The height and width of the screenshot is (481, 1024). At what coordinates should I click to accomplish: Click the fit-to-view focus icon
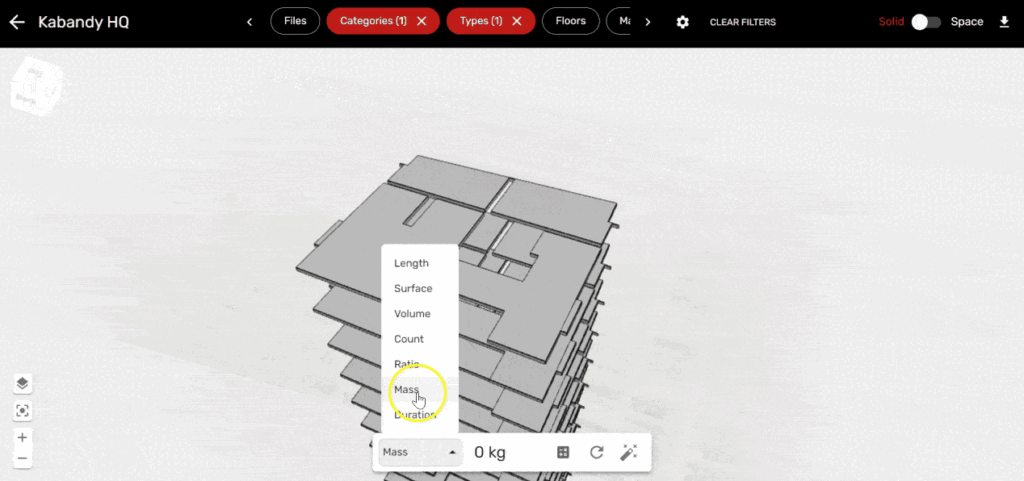click(x=23, y=411)
